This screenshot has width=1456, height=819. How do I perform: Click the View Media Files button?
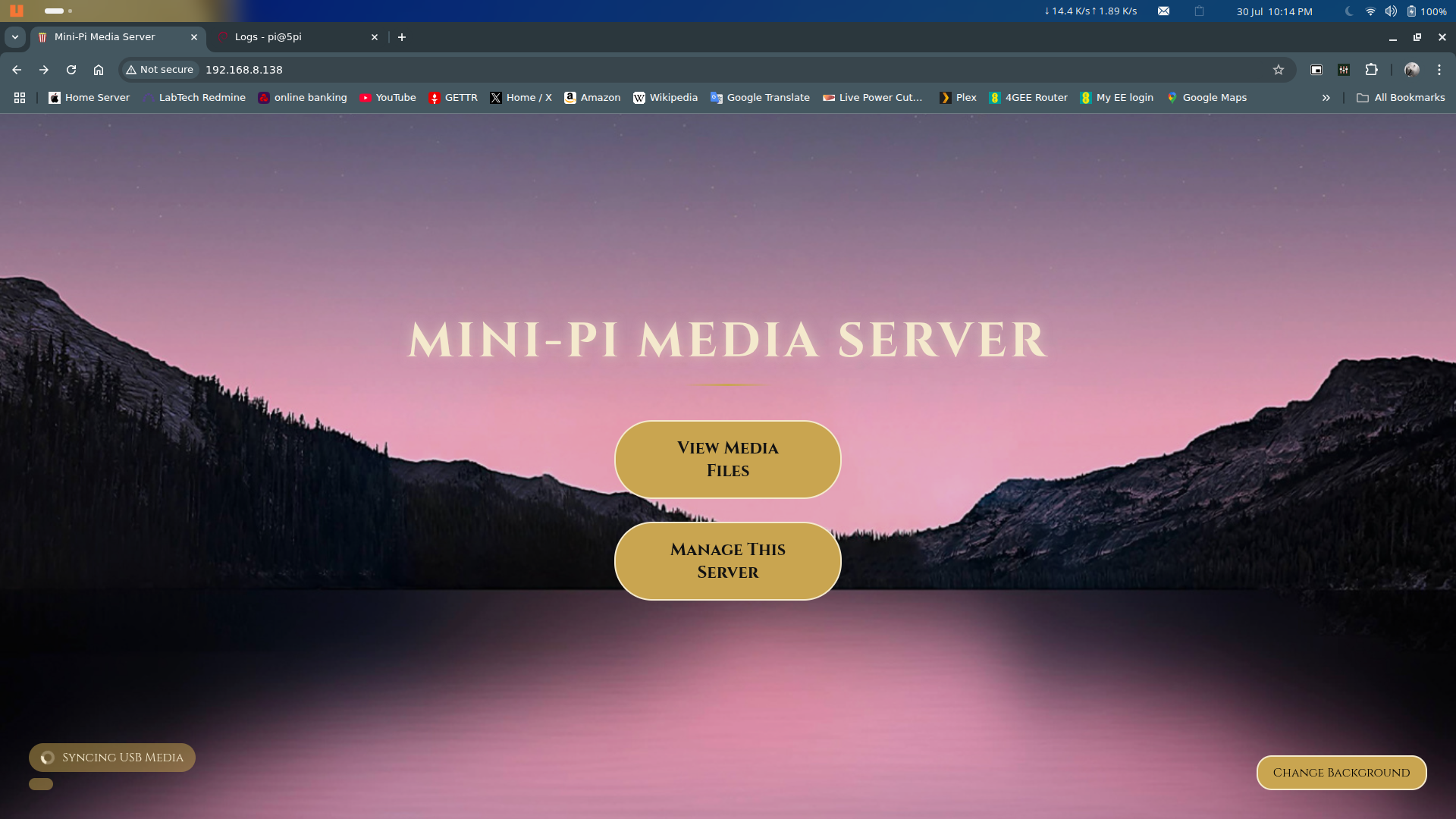(x=727, y=459)
